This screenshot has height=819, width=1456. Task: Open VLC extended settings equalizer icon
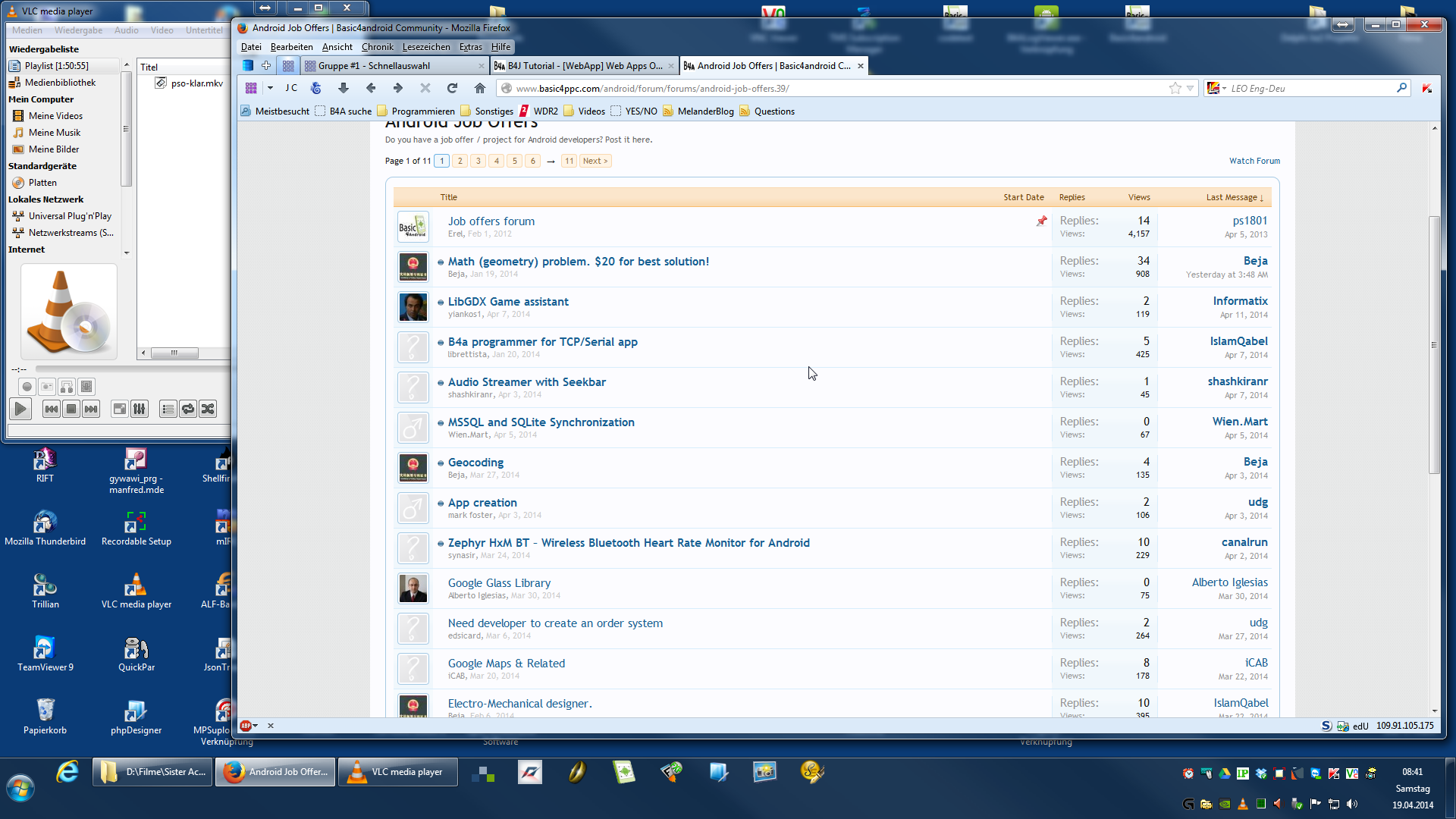[x=140, y=409]
